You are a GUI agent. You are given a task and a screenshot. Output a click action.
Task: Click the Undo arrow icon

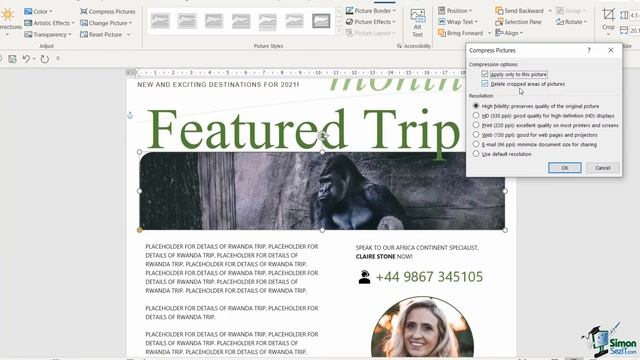point(26,59)
